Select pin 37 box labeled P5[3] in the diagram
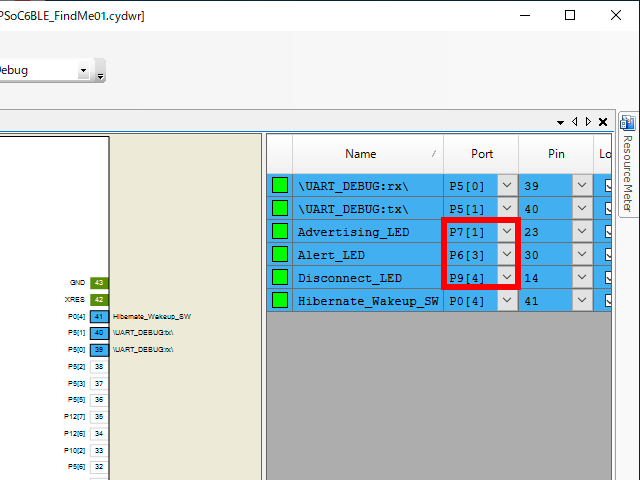The image size is (640, 480). pos(99,383)
